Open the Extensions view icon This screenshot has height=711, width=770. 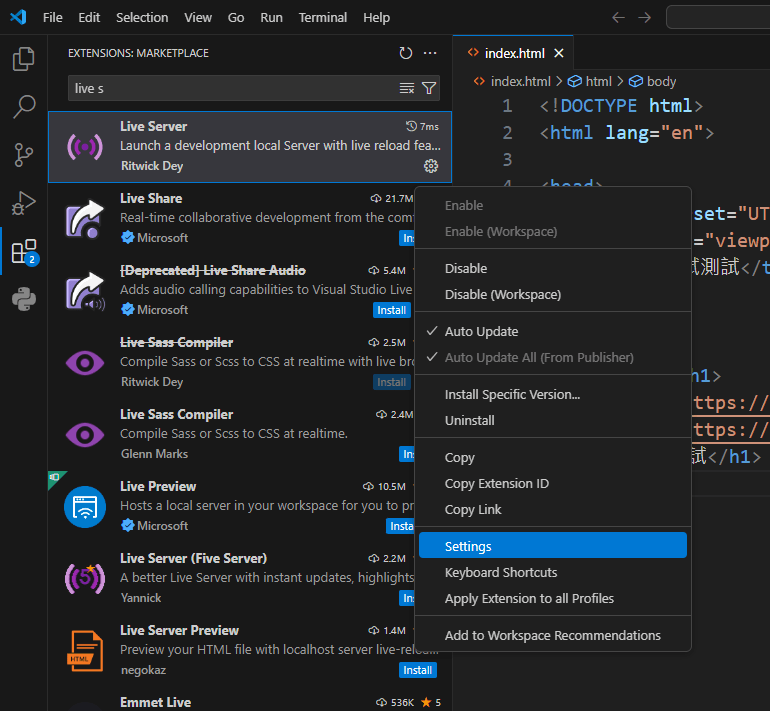point(24,251)
